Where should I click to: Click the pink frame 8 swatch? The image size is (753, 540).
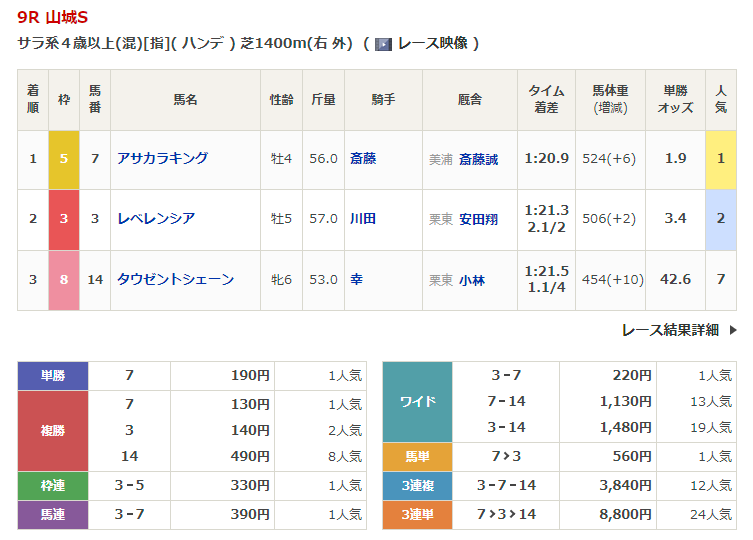(x=64, y=279)
